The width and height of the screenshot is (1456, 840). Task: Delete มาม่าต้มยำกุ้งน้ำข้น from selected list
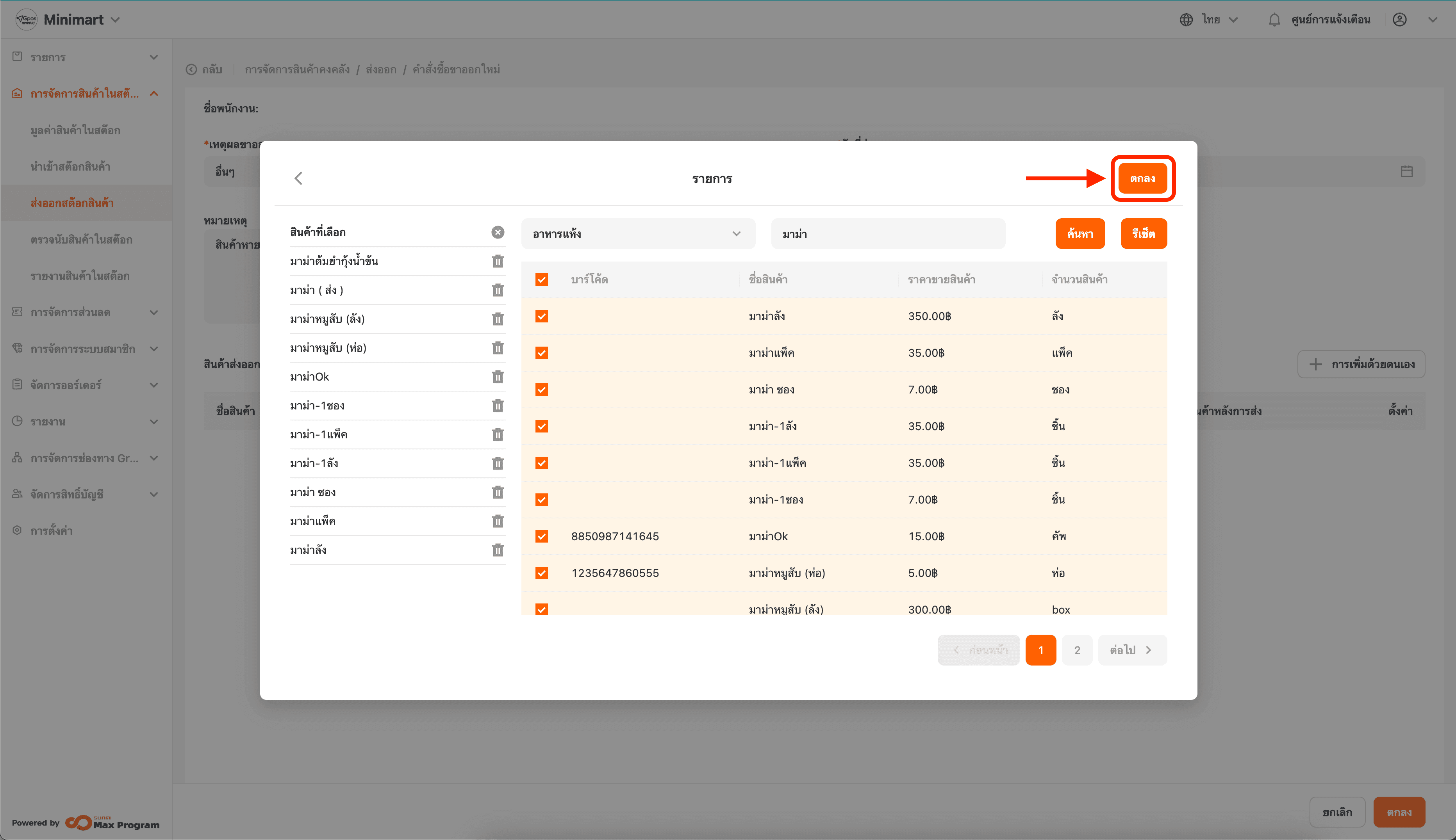pyautogui.click(x=498, y=262)
